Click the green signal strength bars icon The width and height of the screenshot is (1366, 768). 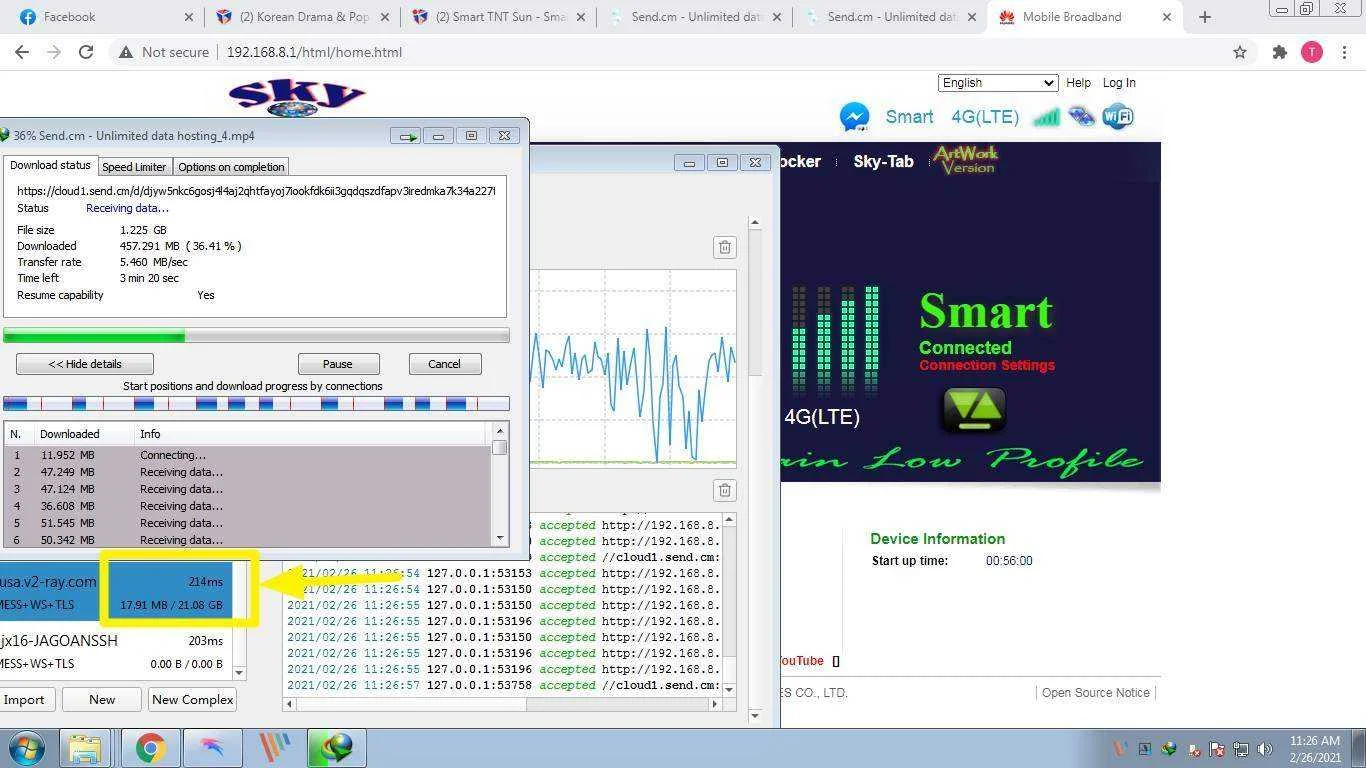coord(1046,117)
